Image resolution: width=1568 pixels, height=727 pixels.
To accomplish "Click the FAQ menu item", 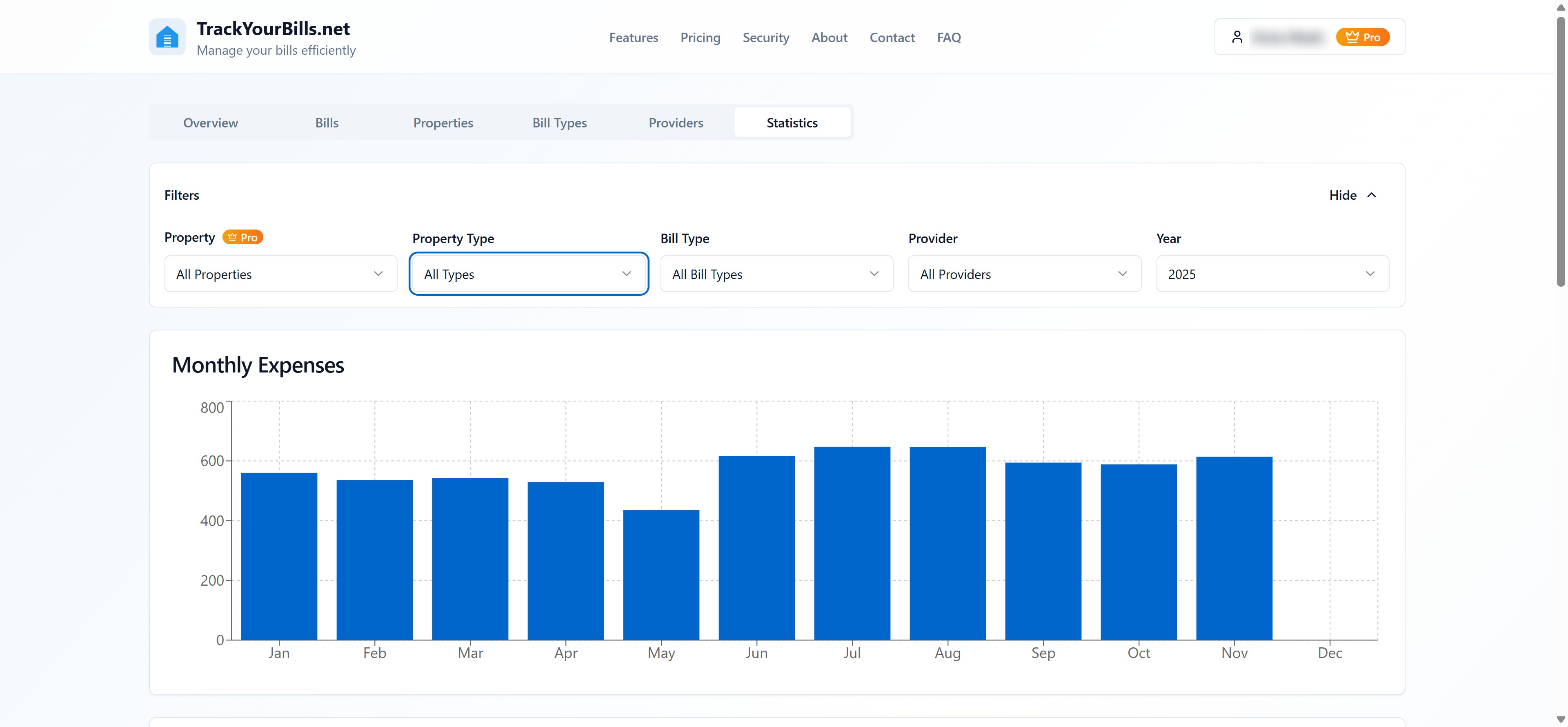I will (948, 37).
